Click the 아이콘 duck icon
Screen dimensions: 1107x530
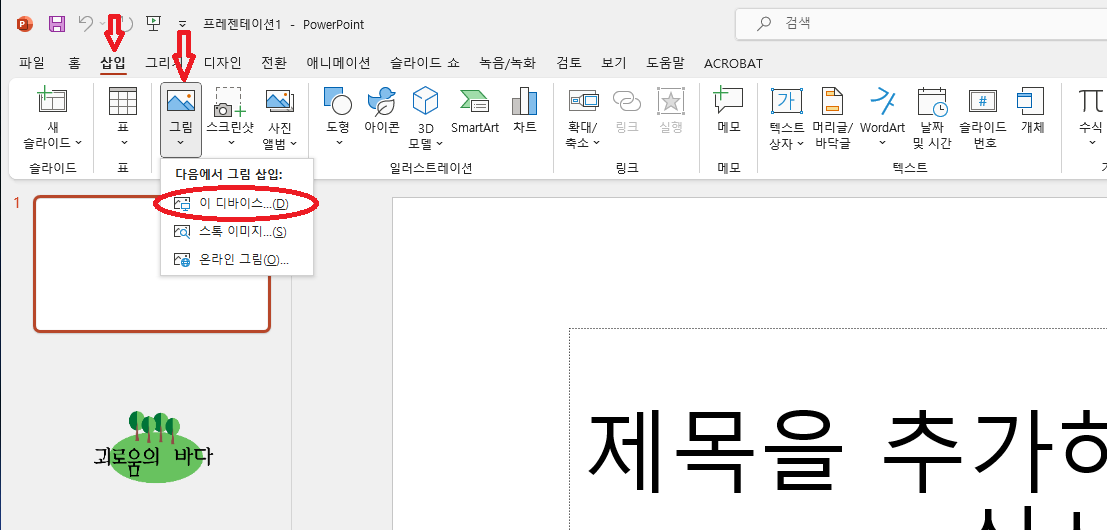[382, 102]
